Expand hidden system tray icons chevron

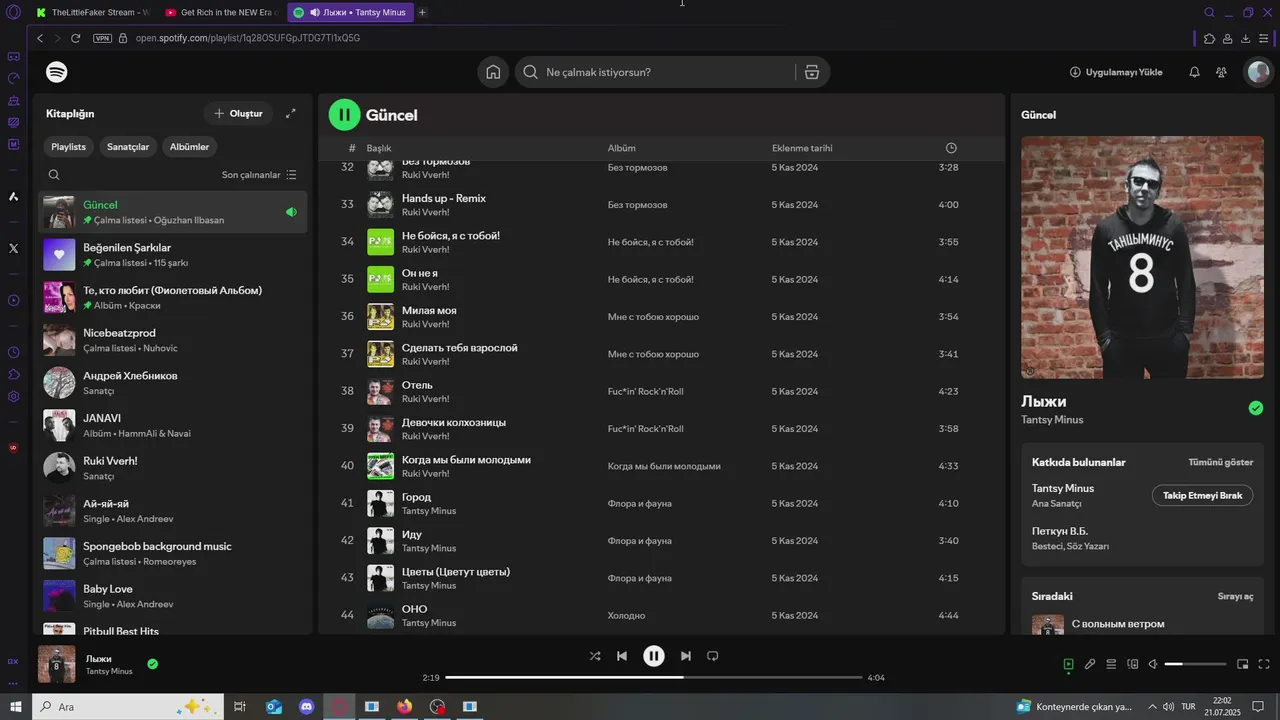1152,706
